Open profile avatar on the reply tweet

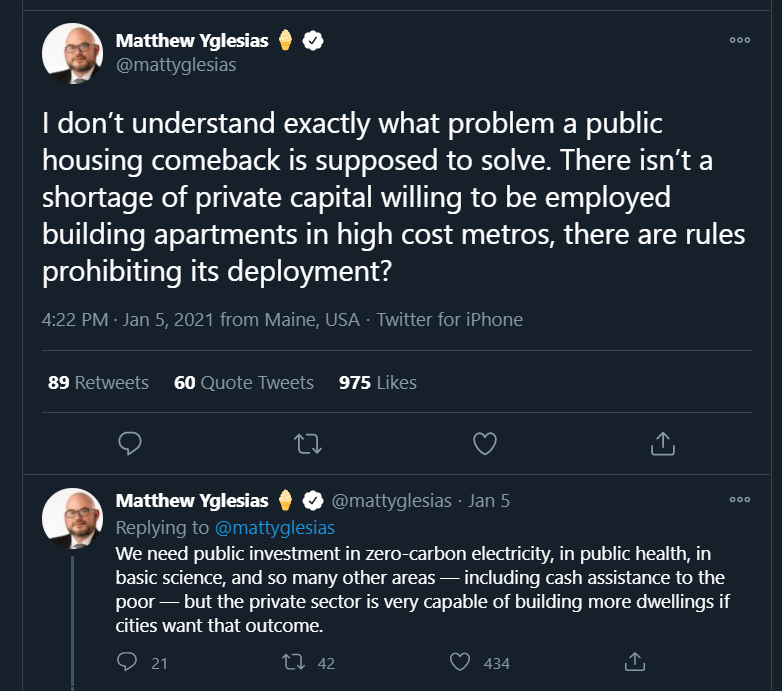pos(73,519)
